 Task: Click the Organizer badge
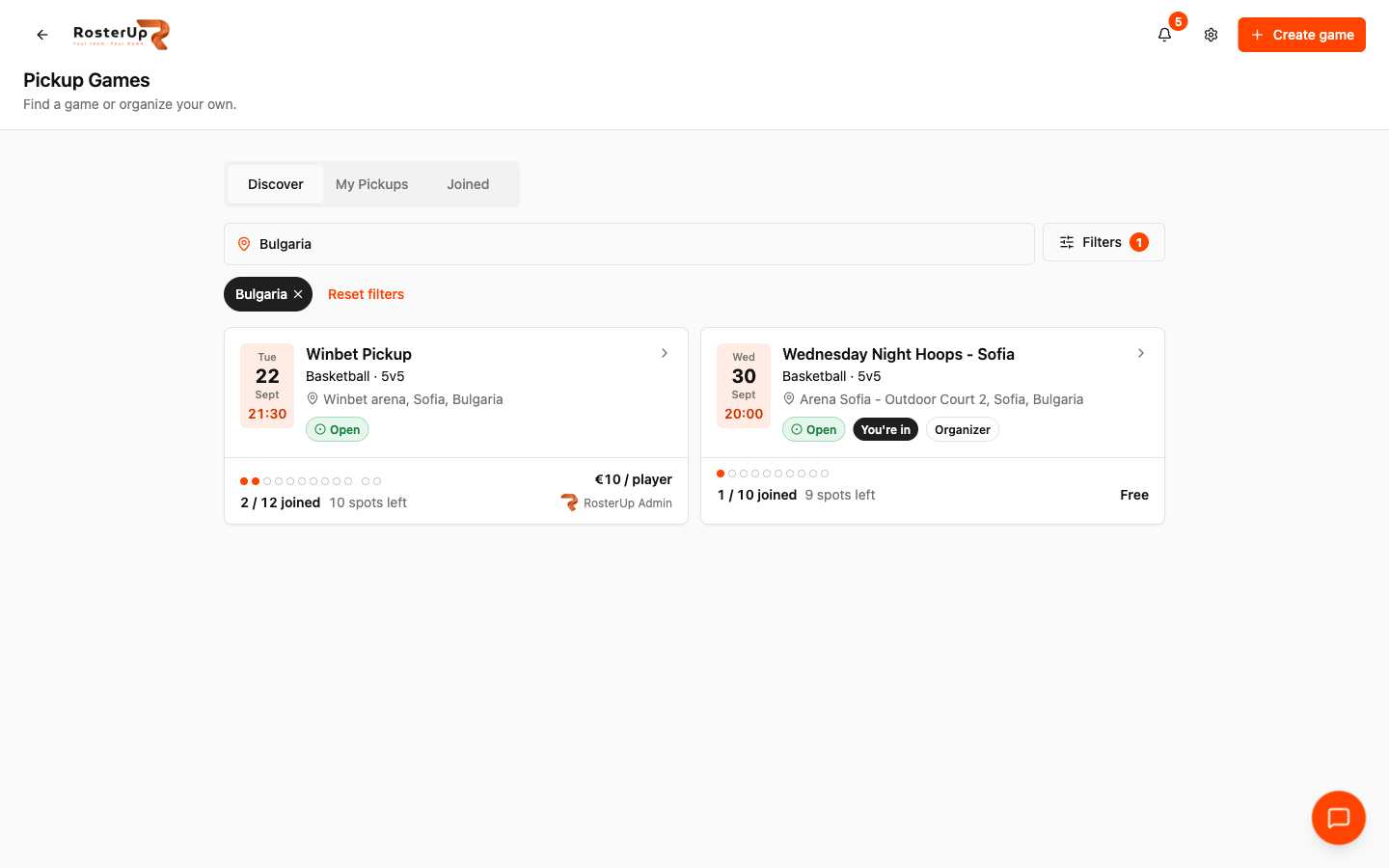(963, 429)
